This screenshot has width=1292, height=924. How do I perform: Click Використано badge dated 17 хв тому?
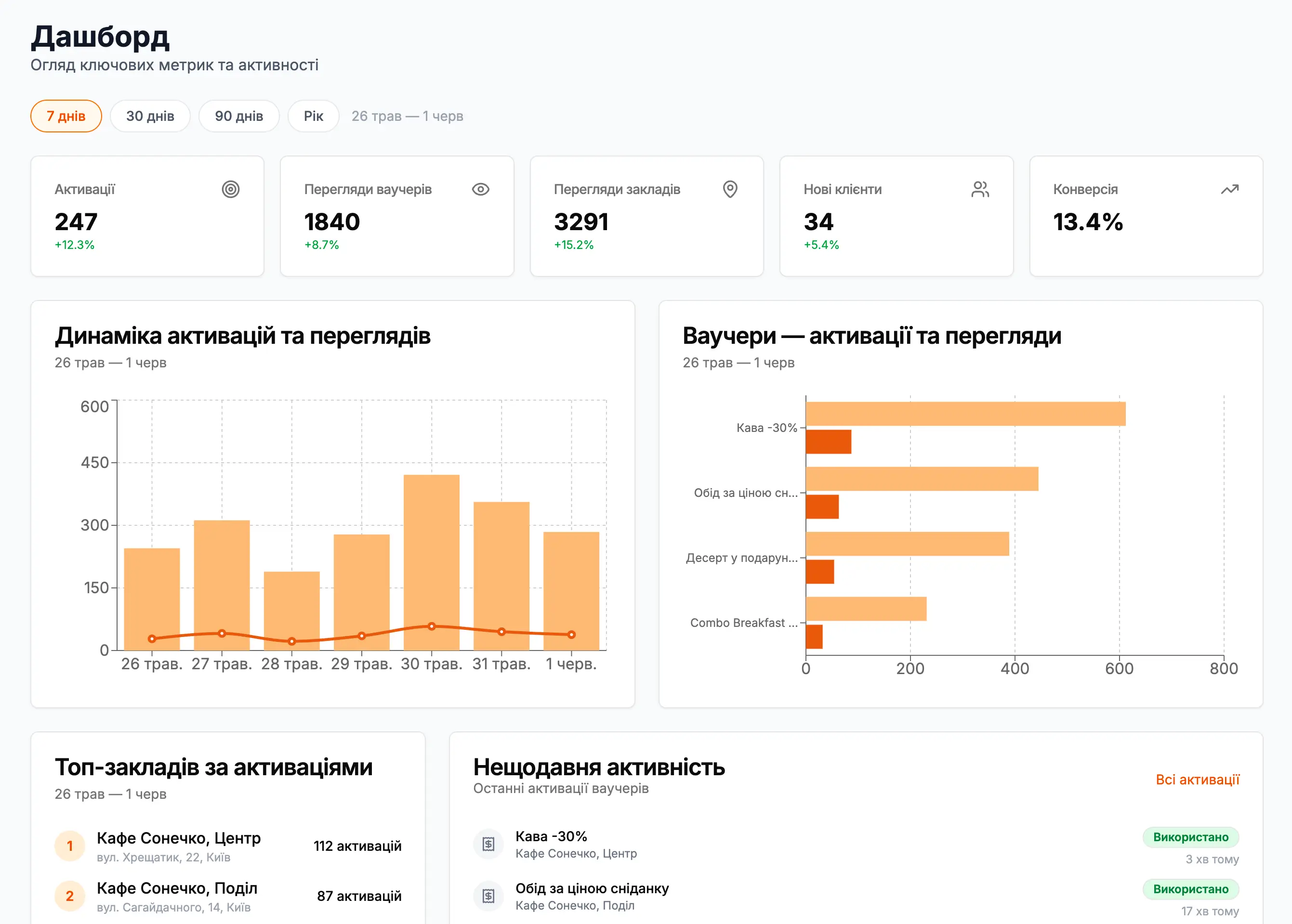[x=1191, y=889]
